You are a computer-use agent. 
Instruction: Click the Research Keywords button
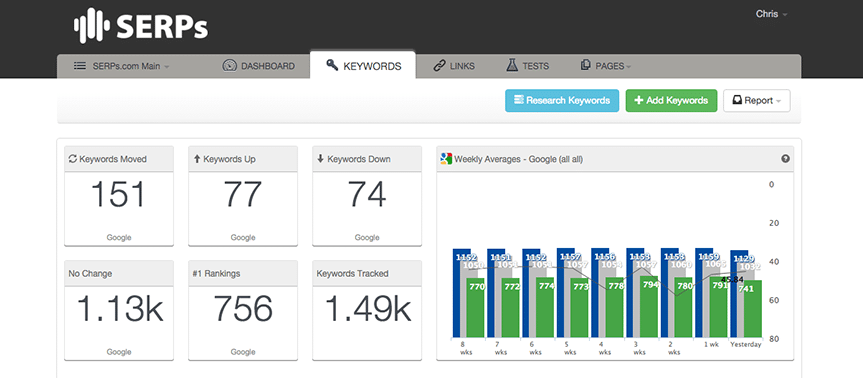click(x=562, y=101)
